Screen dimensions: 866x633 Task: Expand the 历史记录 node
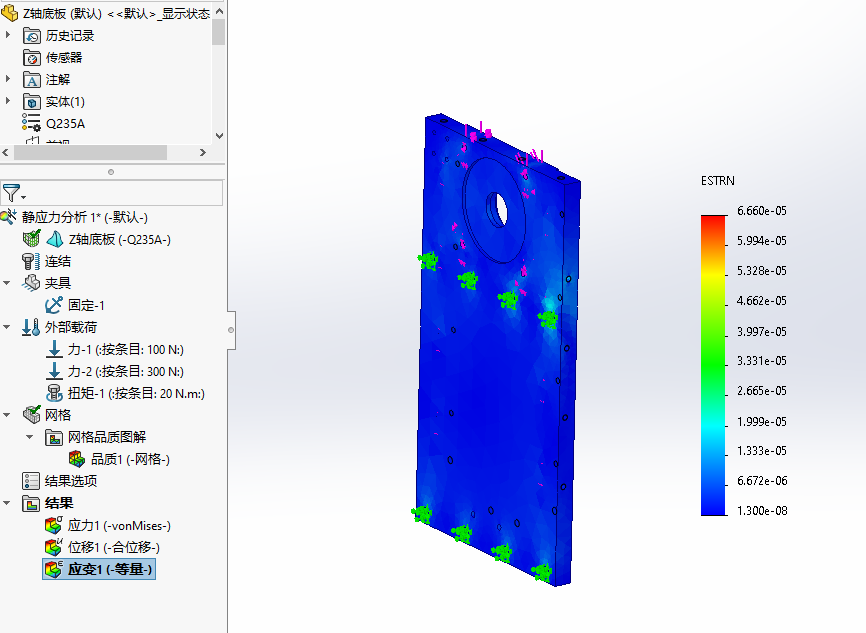[8, 35]
